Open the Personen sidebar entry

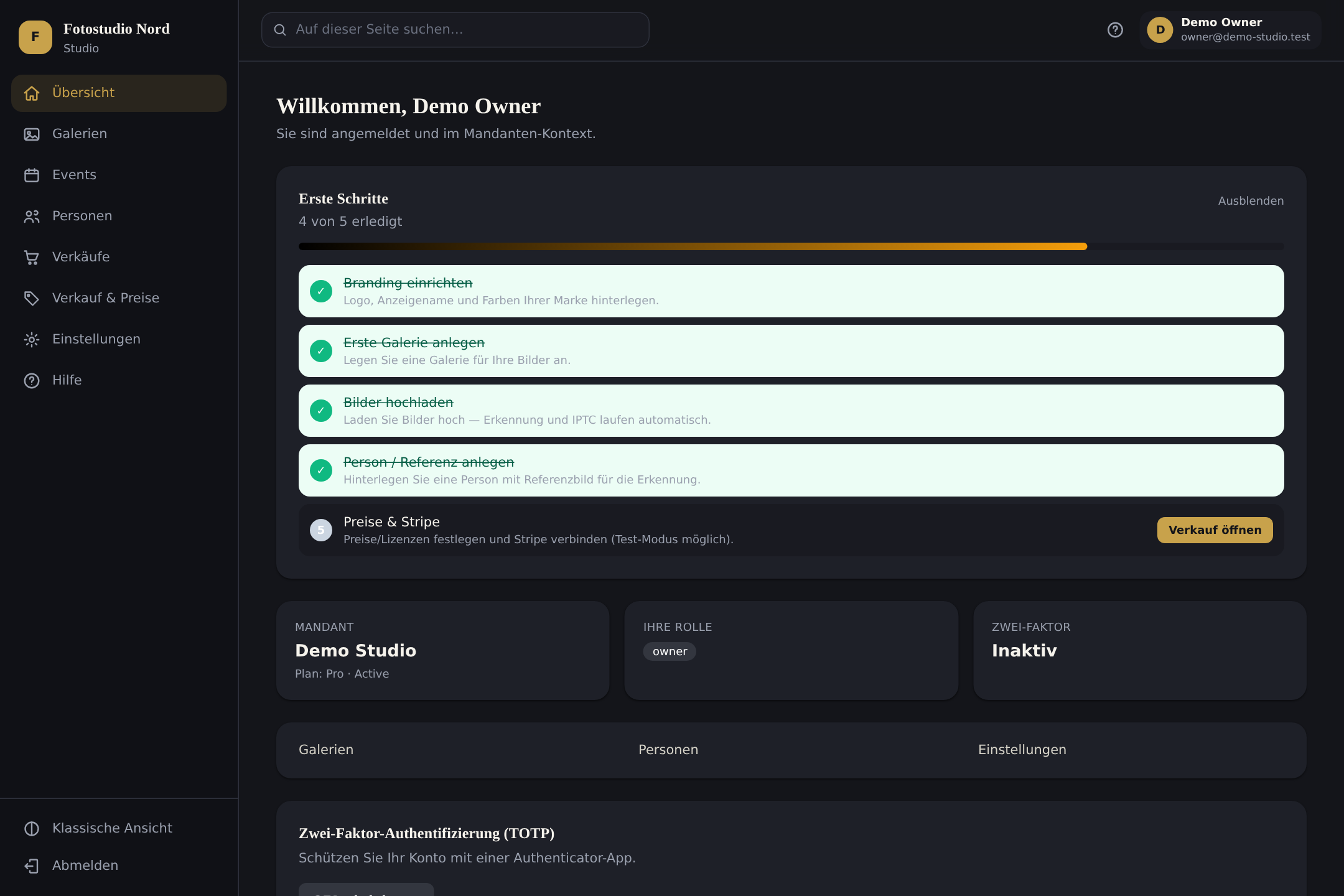(119, 217)
